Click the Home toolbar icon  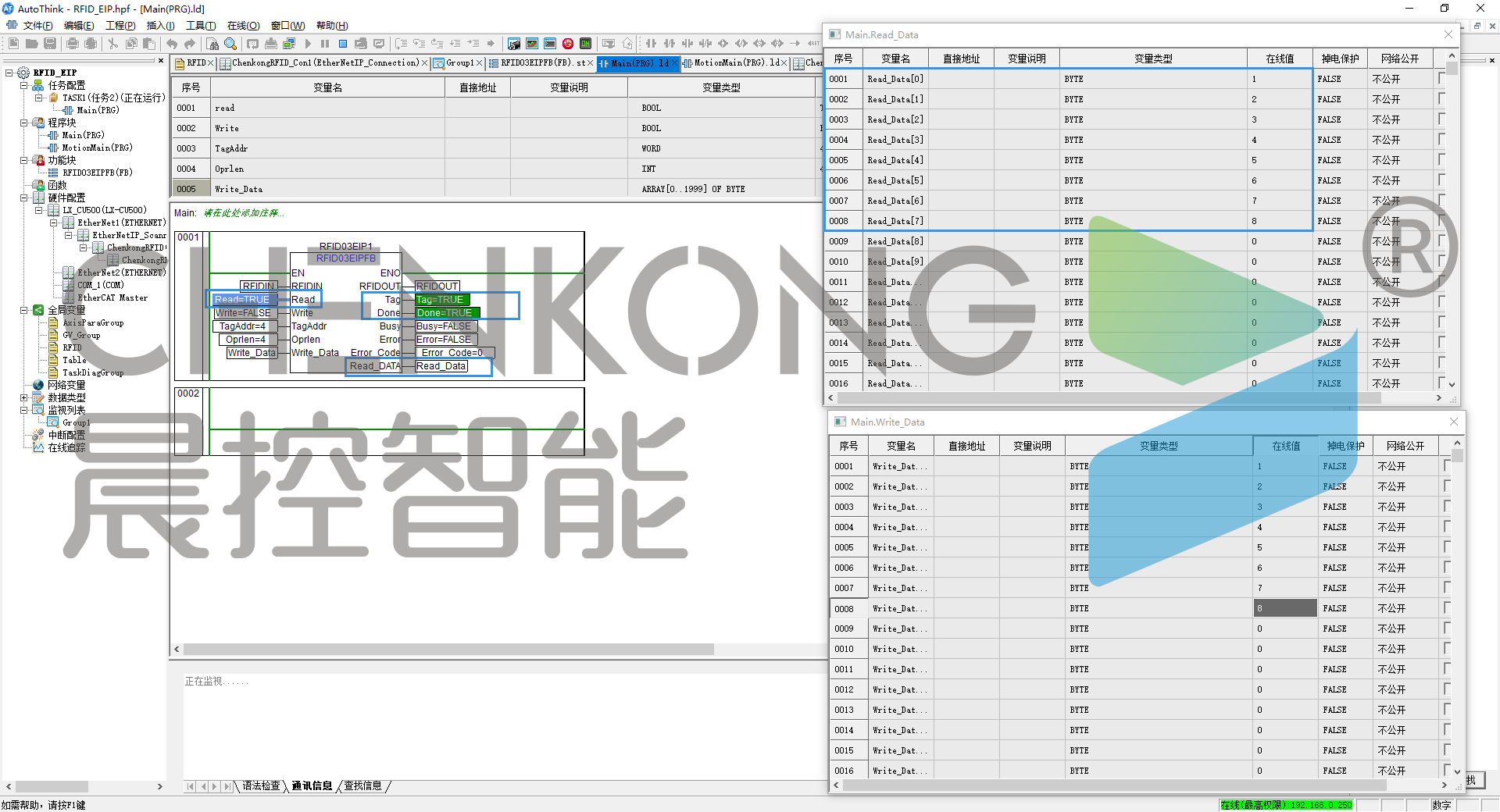coord(627,44)
